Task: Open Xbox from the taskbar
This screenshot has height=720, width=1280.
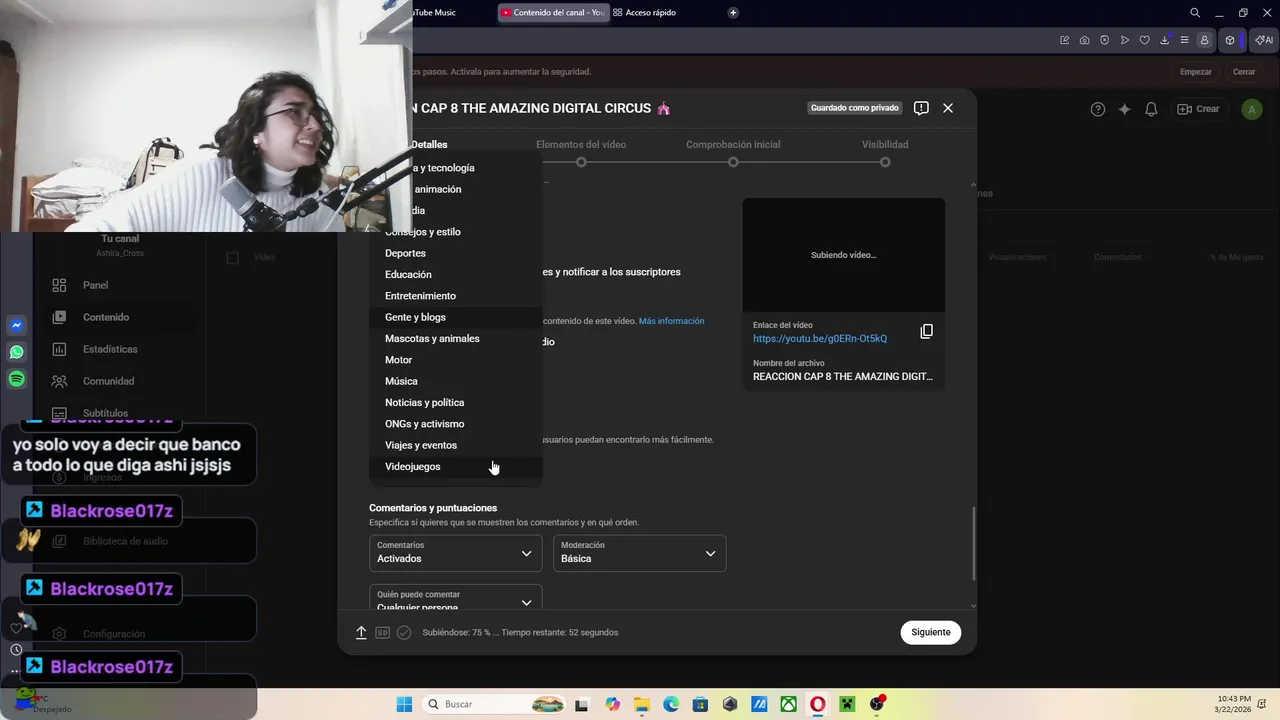Action: click(x=788, y=704)
